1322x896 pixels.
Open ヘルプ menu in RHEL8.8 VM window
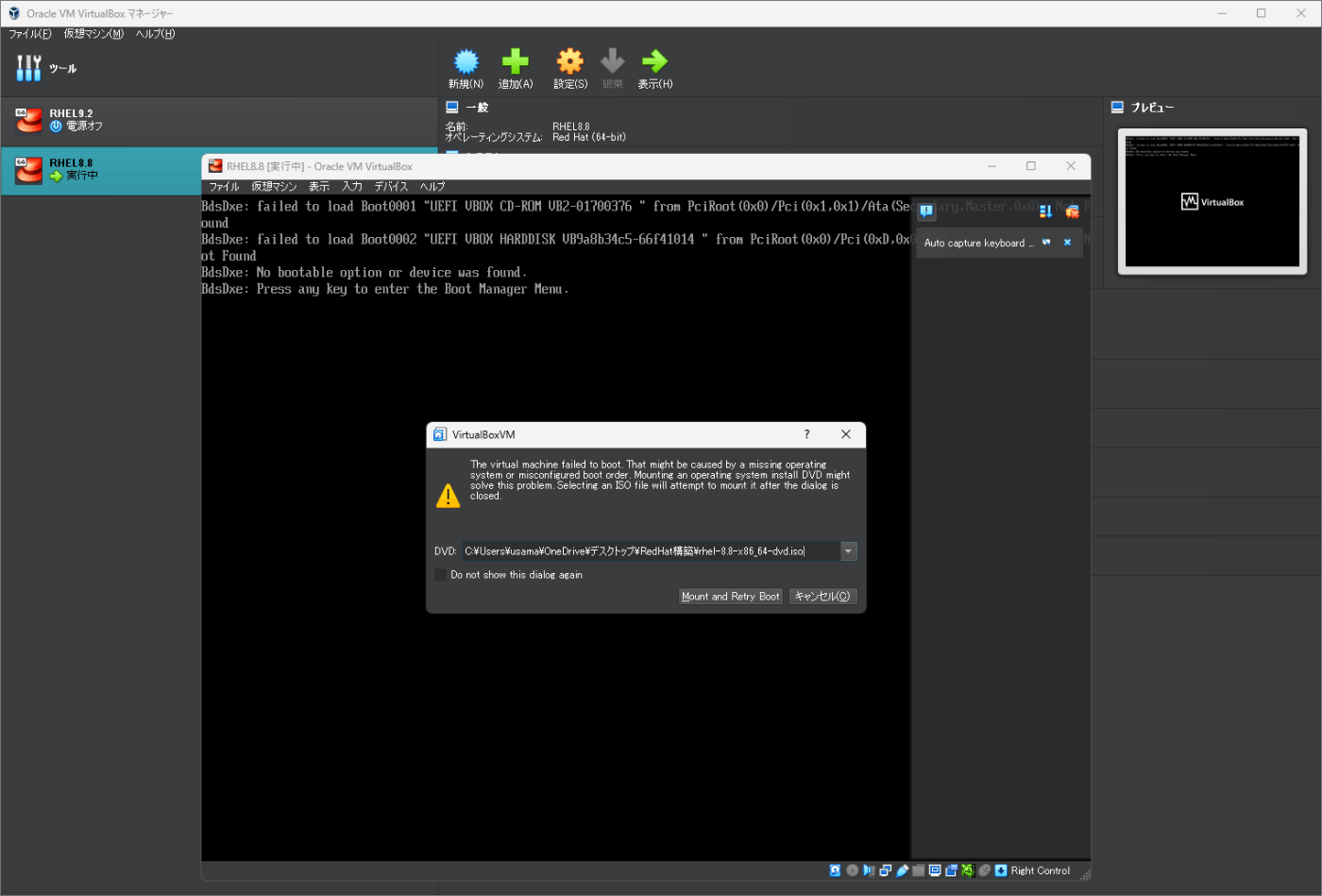432,187
